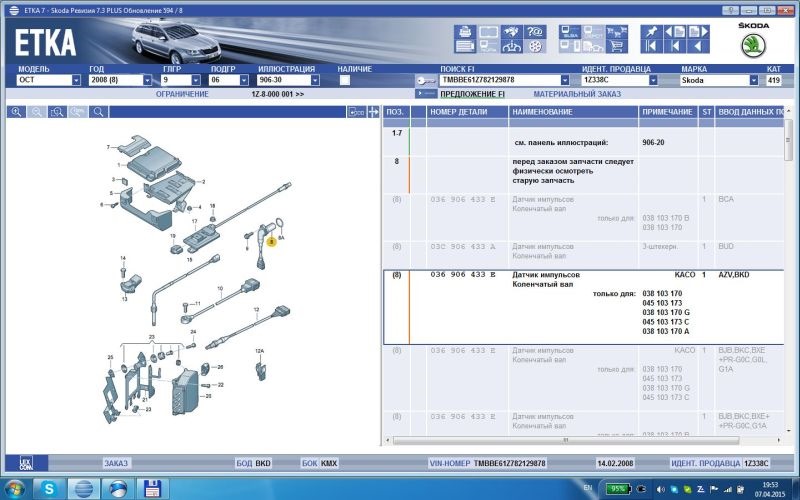Screen dimensions: 800x500
Task: Click the plain left arrow back icon
Action: [698, 46]
